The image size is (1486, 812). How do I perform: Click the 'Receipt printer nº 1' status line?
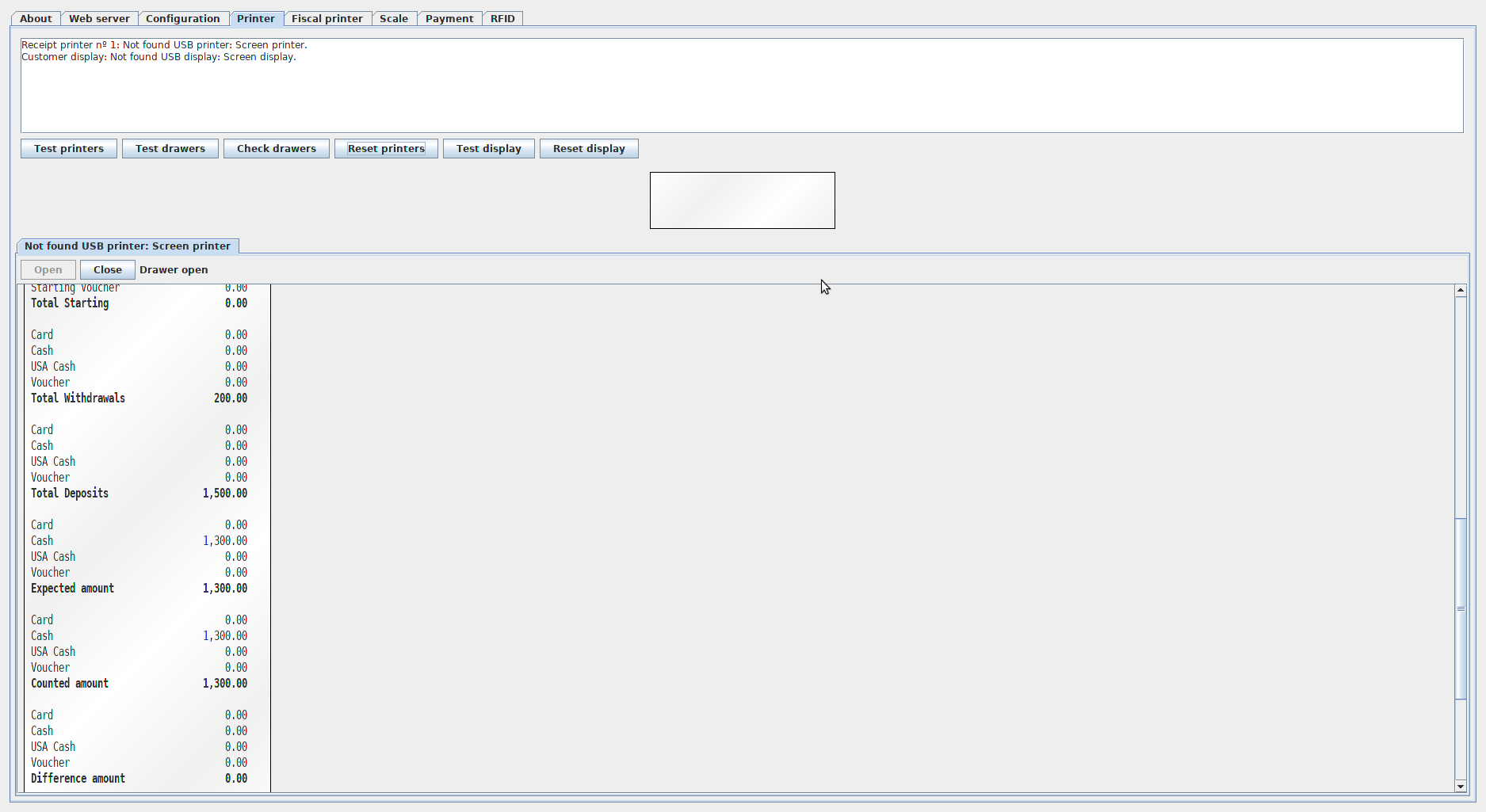pos(164,45)
